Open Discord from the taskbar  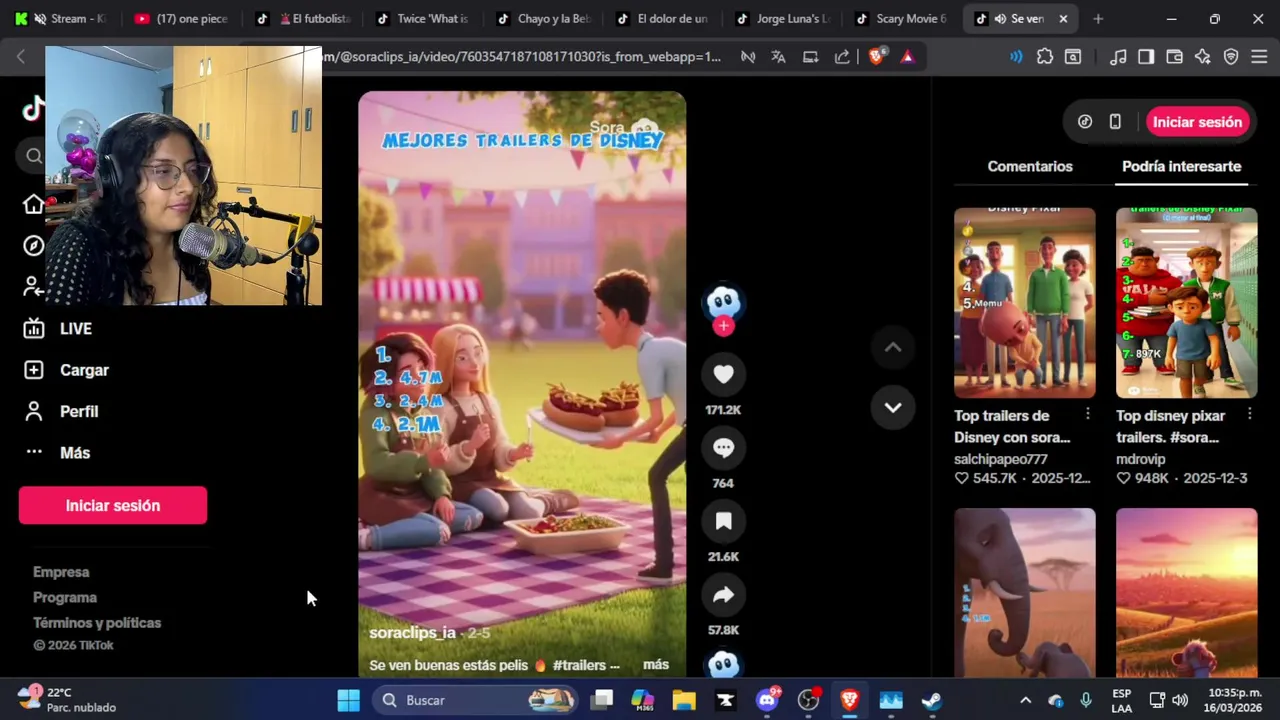click(x=767, y=700)
